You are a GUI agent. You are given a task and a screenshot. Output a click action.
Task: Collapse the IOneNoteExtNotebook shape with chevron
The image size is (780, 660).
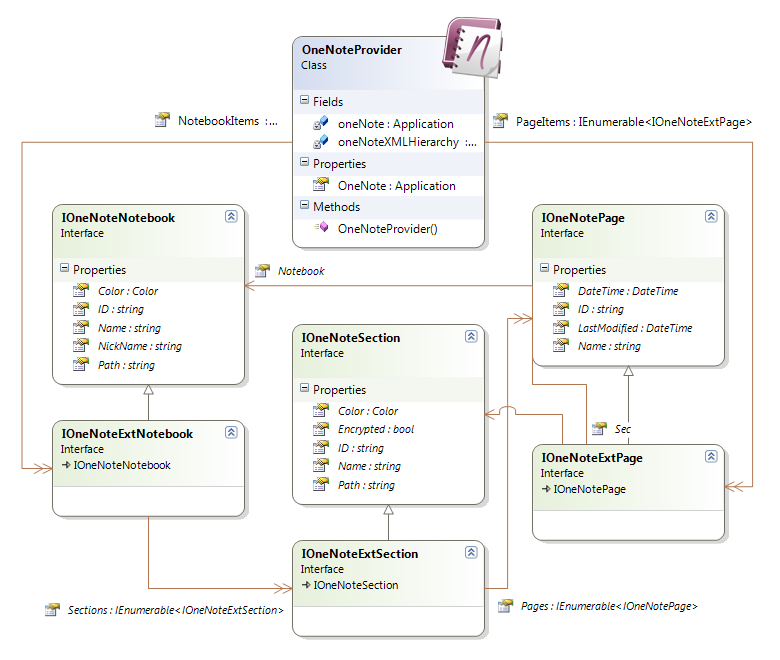(231, 432)
